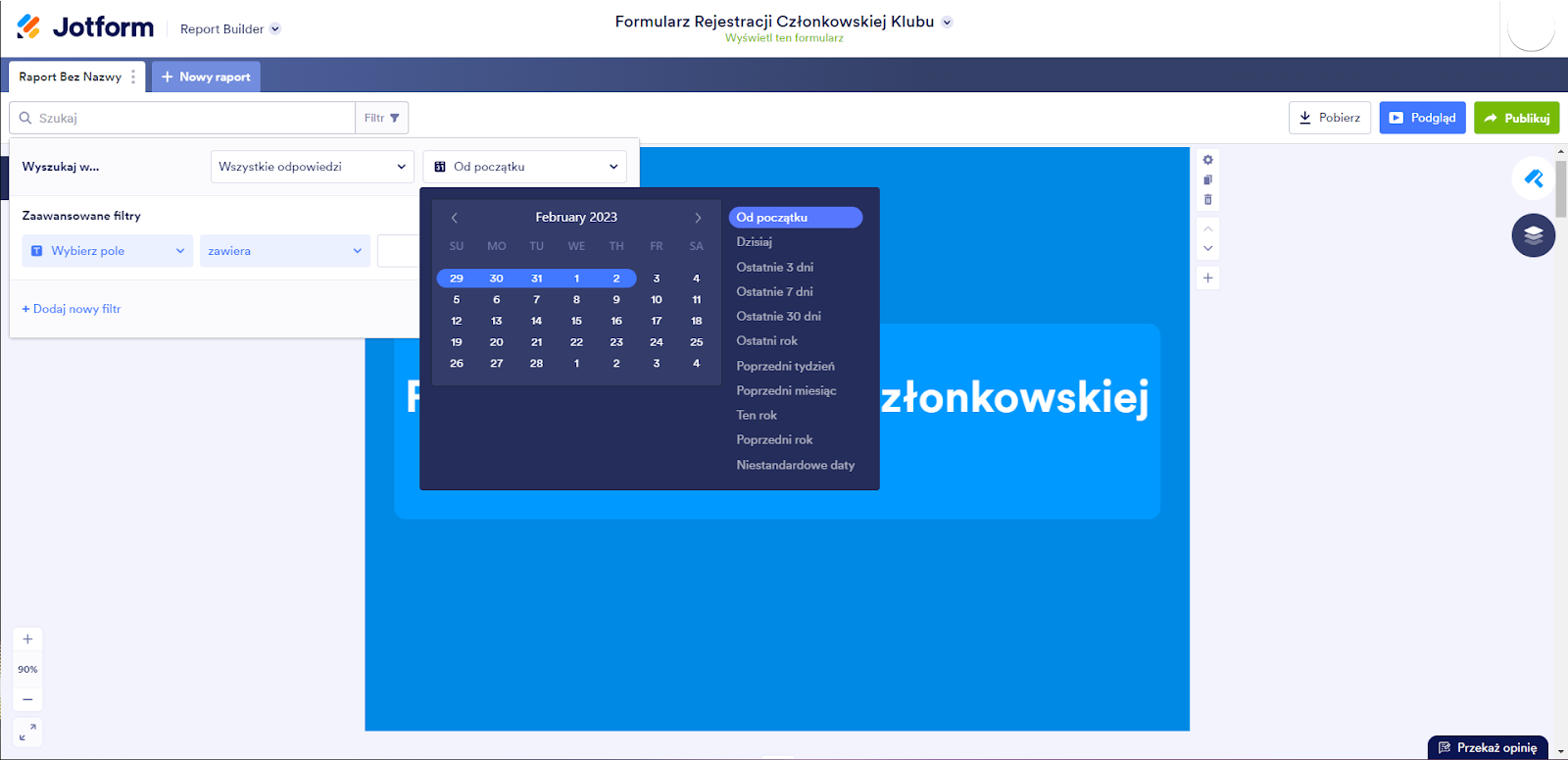Viewport: 1568px width, 760px height.
Task: Select February 22 in the calendar
Action: pyautogui.click(x=576, y=342)
